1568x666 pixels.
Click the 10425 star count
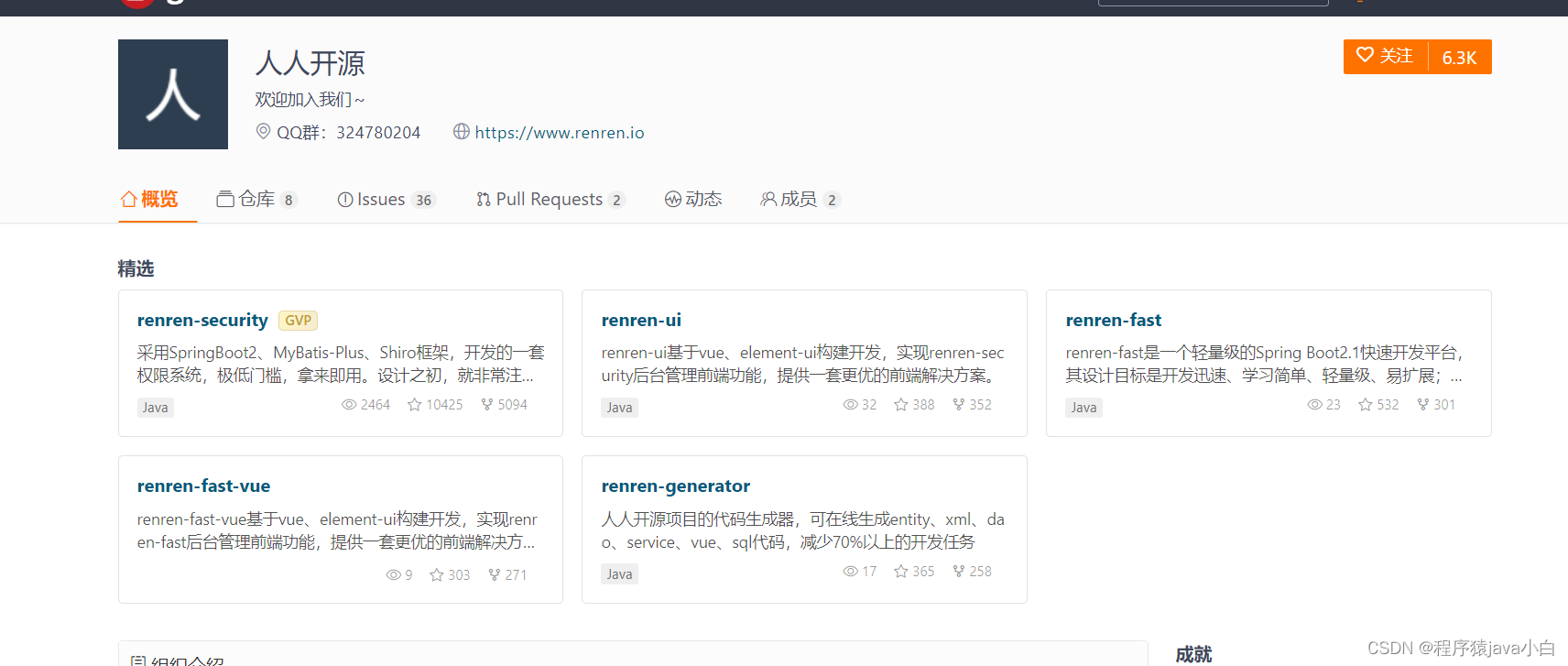pyautogui.click(x=444, y=404)
